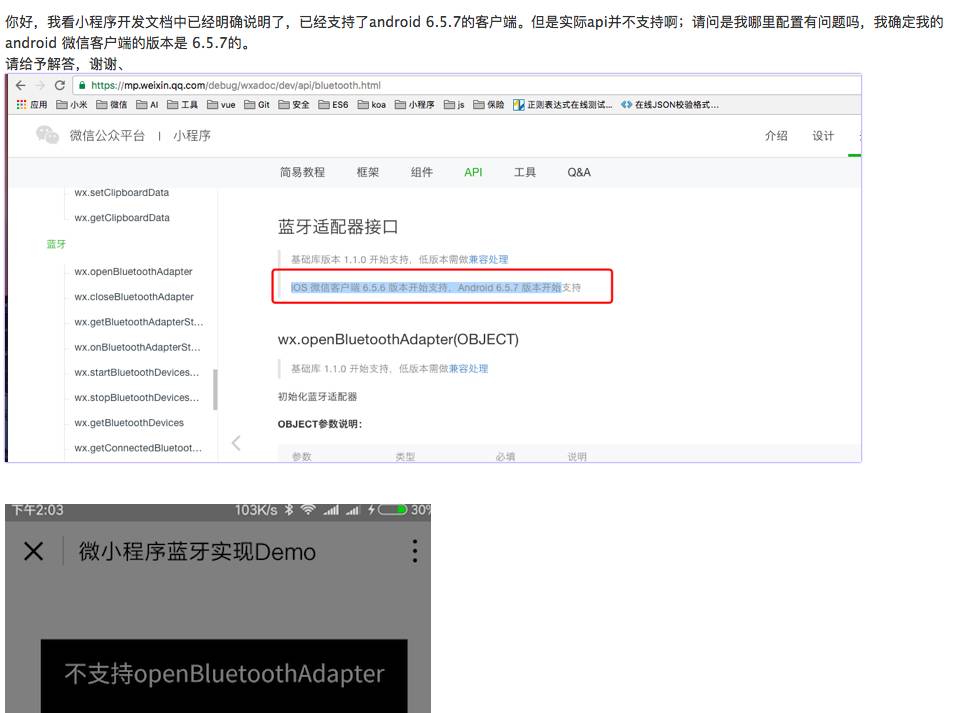The width and height of the screenshot is (959, 713).
Task: Open the 安全 bookmark folder
Action: pyautogui.click(x=294, y=105)
